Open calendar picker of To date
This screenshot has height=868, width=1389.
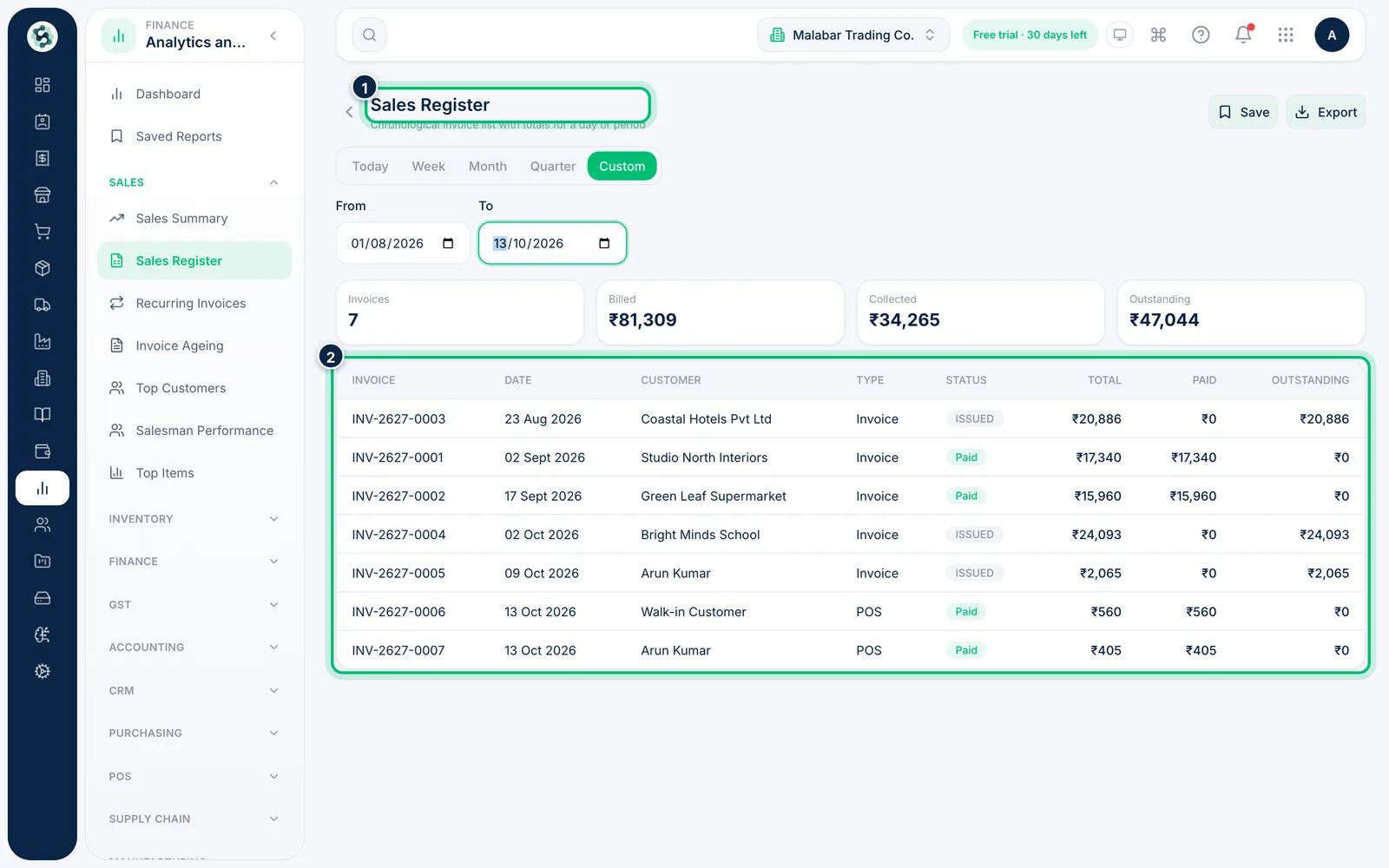click(604, 243)
